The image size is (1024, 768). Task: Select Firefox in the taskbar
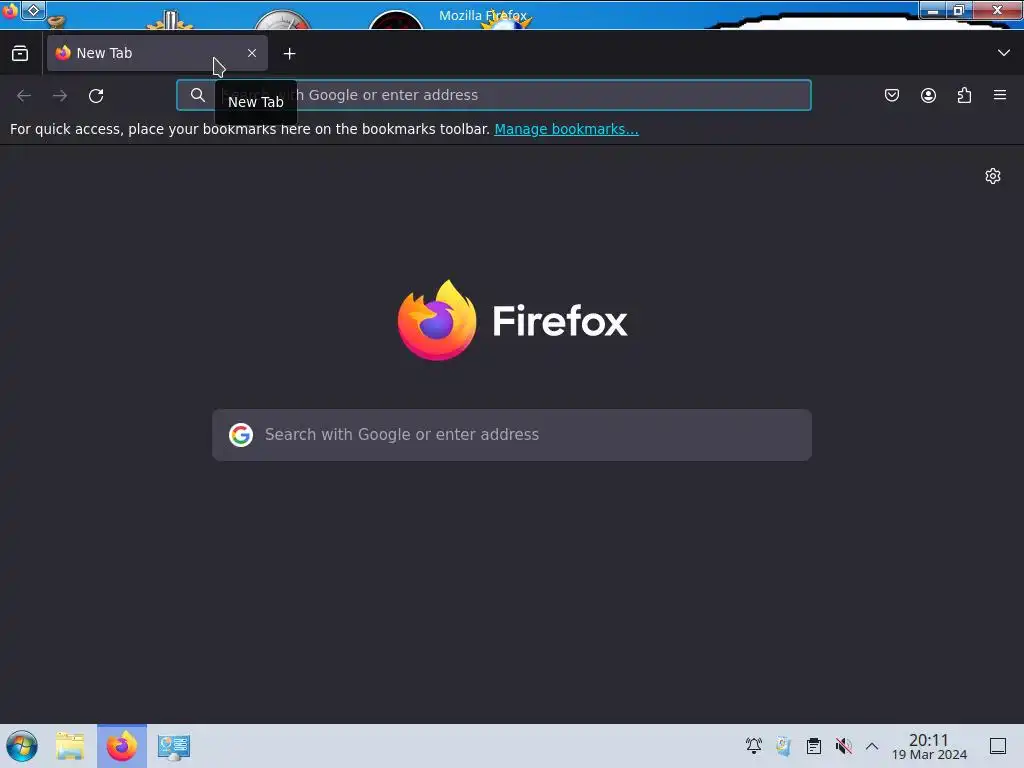[122, 746]
